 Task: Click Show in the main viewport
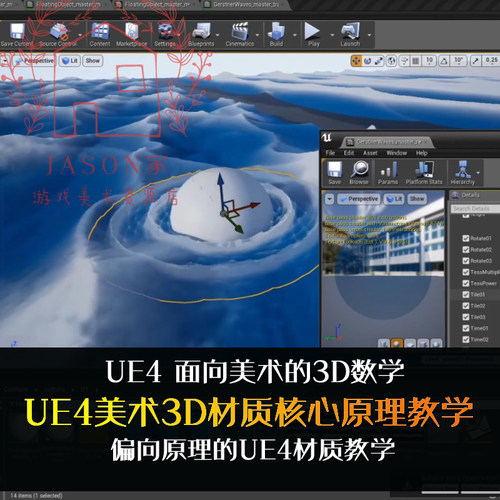92,61
